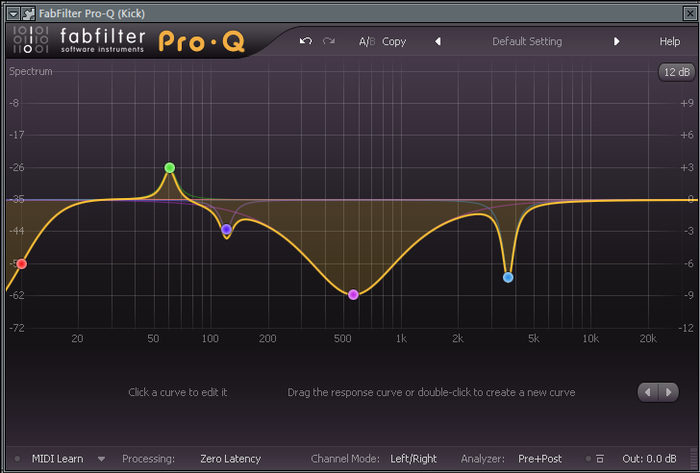
Task: Change the Left/Right channel mode
Action: [x=413, y=459]
